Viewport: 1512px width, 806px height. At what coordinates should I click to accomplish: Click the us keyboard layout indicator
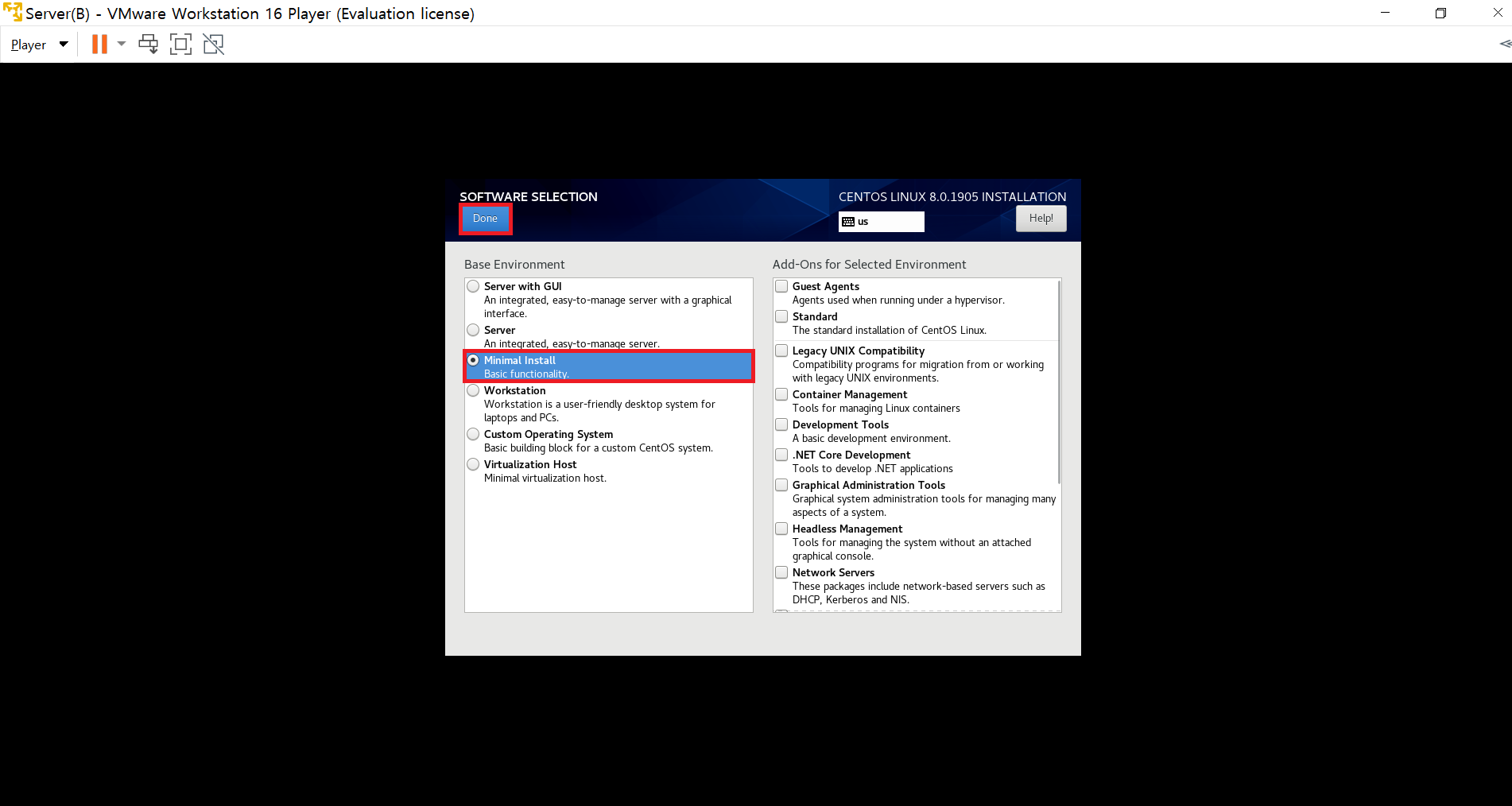click(x=881, y=222)
